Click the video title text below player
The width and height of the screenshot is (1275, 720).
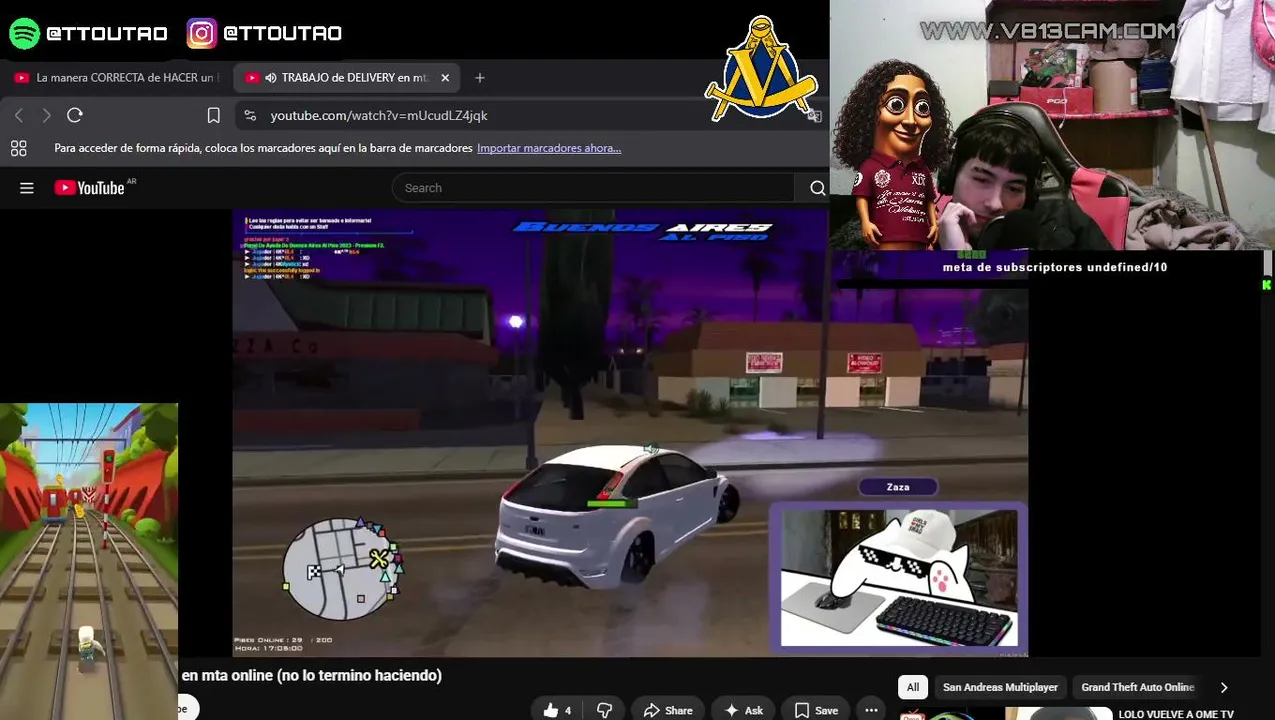pos(311,675)
